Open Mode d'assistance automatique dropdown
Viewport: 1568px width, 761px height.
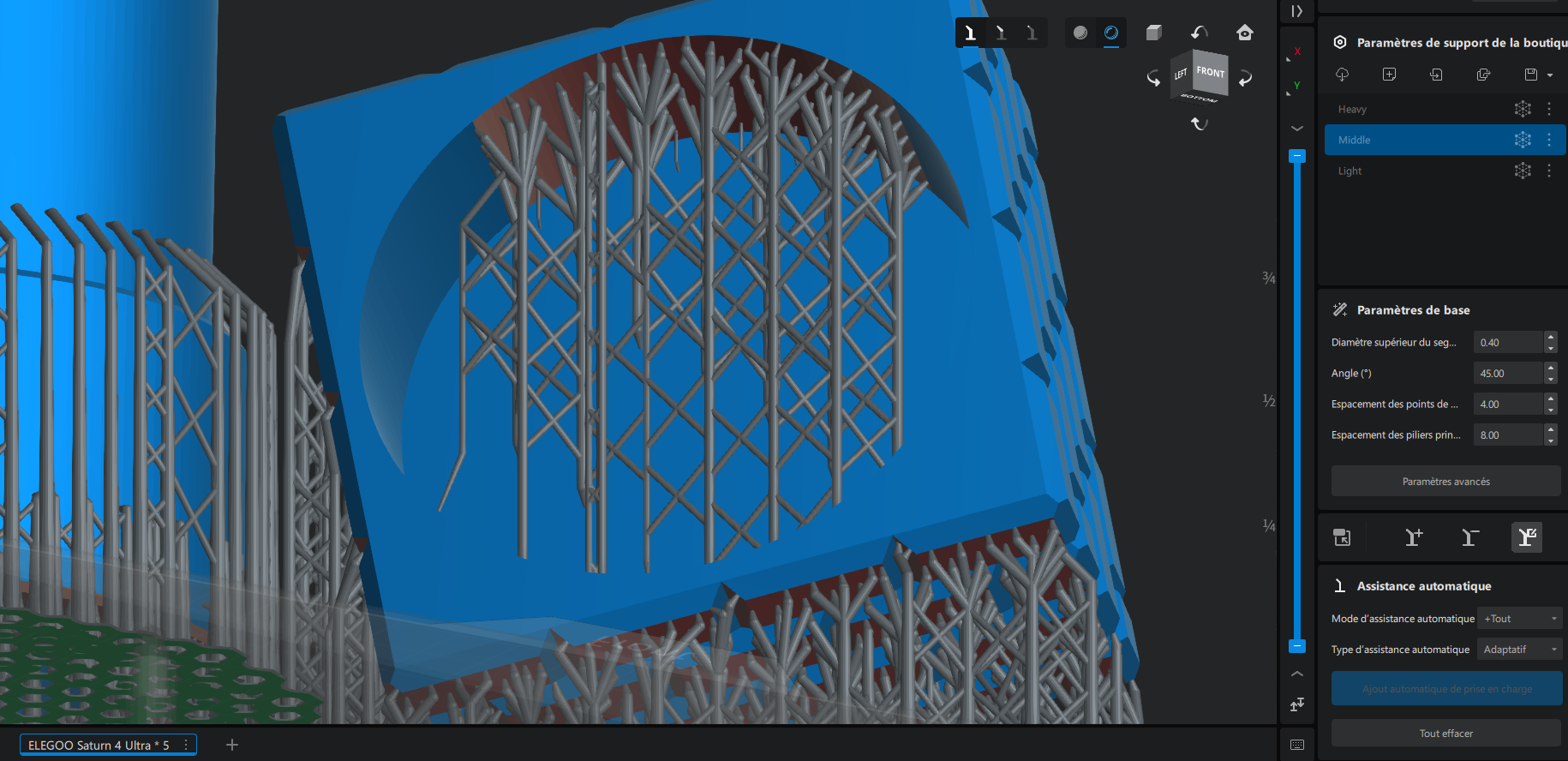(x=1520, y=619)
